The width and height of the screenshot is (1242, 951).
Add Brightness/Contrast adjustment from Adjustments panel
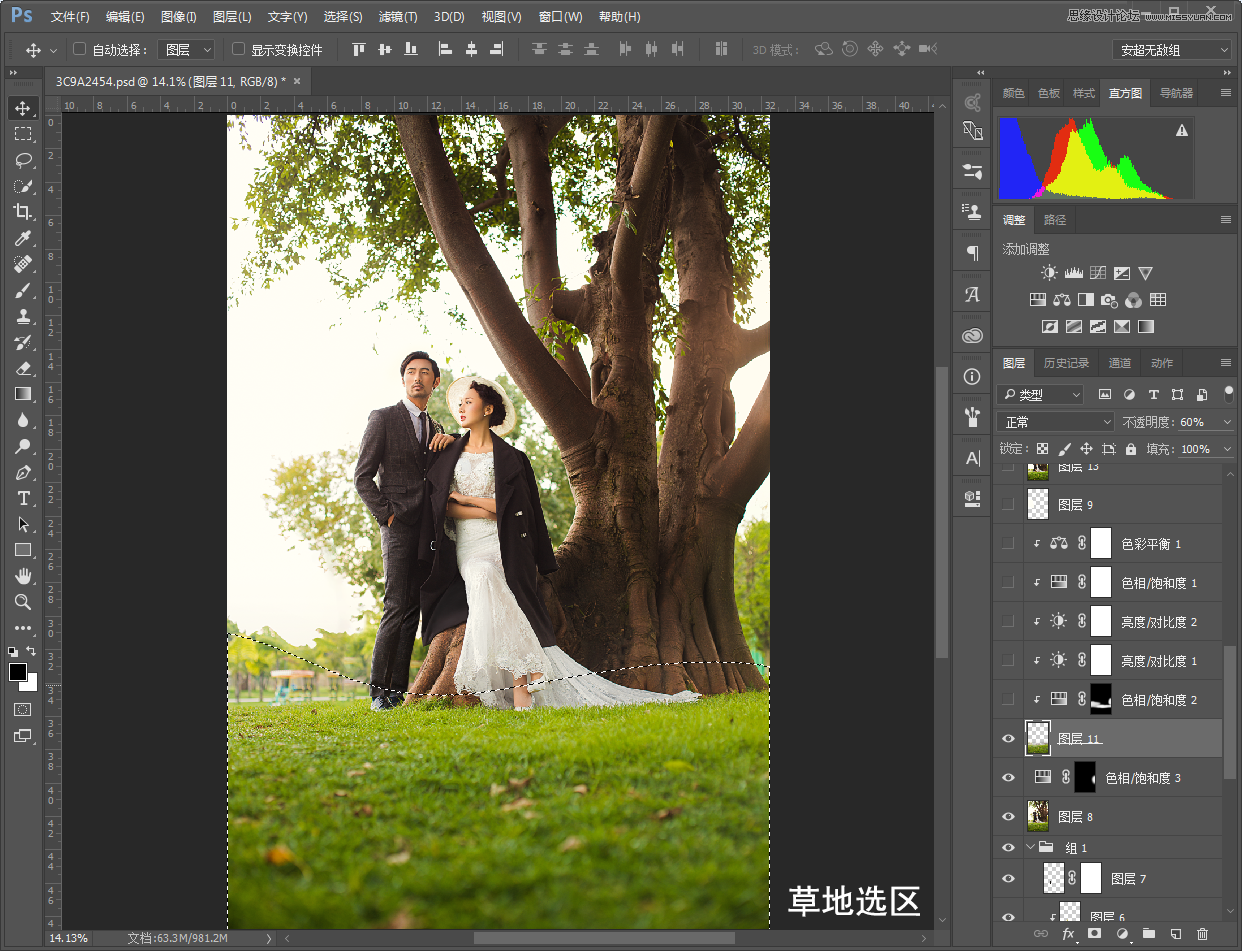tap(1048, 273)
